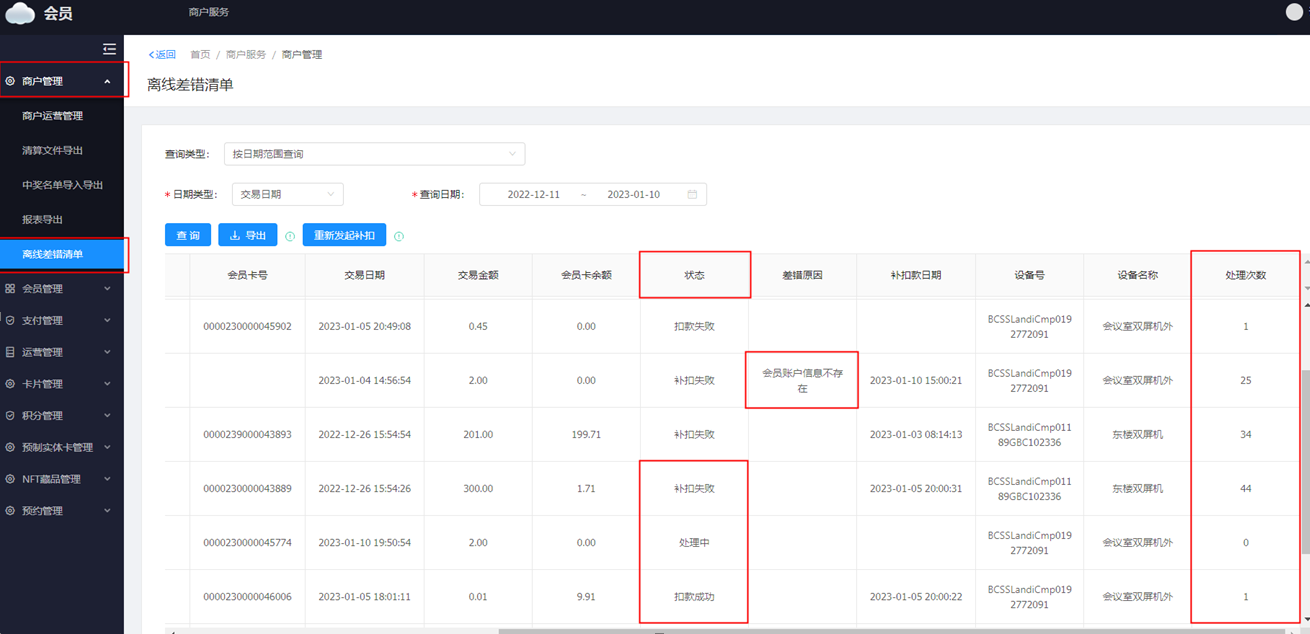Screen dimensions: 1310x634
Task: Click the 状态 column header
Action: pyautogui.click(x=694, y=275)
